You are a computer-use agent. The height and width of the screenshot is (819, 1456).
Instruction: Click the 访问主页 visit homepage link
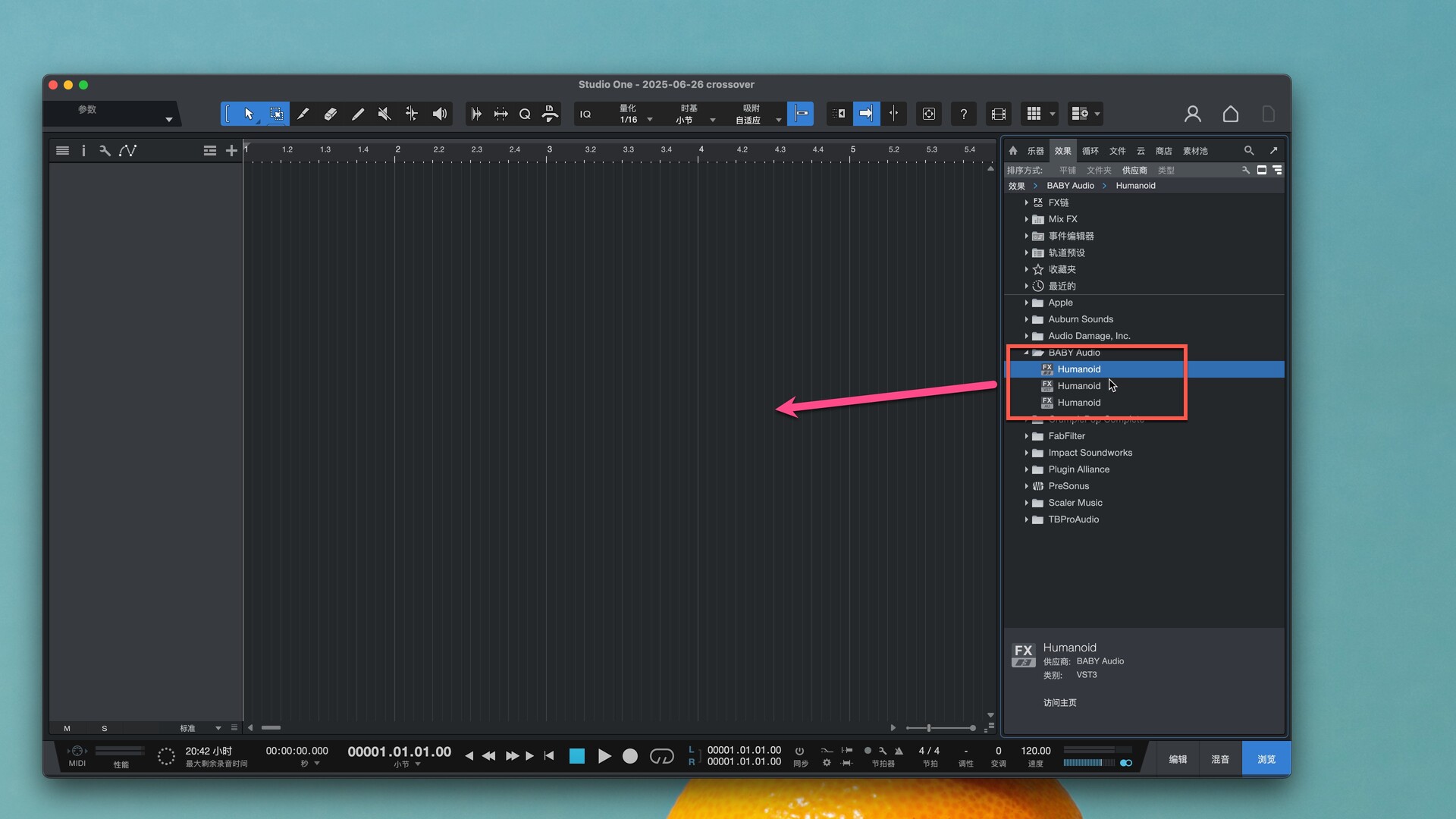pos(1059,703)
